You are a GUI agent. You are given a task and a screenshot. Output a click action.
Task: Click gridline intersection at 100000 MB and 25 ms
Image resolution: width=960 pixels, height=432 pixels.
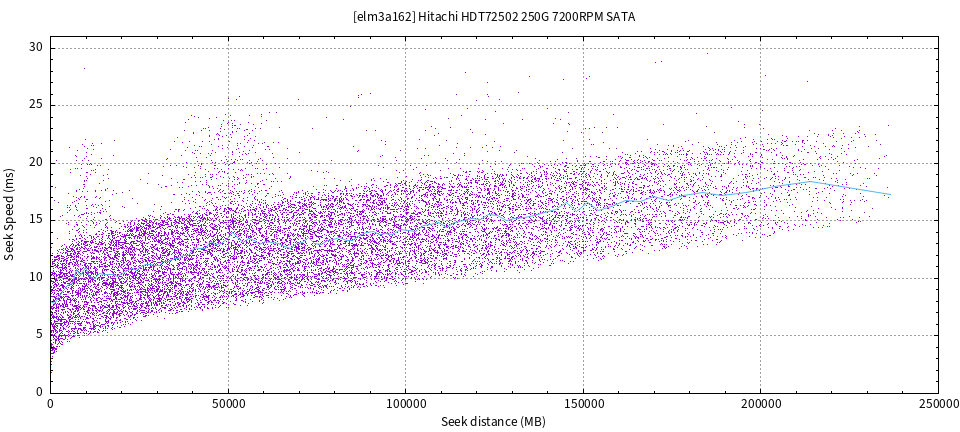tap(405, 105)
